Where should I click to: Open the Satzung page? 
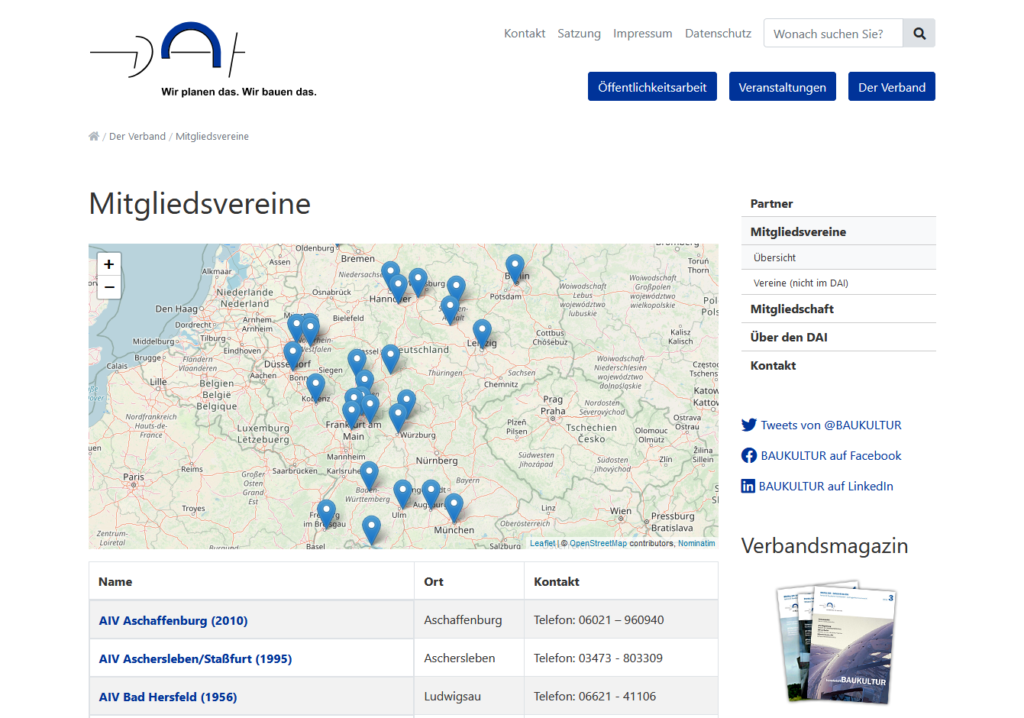(579, 33)
